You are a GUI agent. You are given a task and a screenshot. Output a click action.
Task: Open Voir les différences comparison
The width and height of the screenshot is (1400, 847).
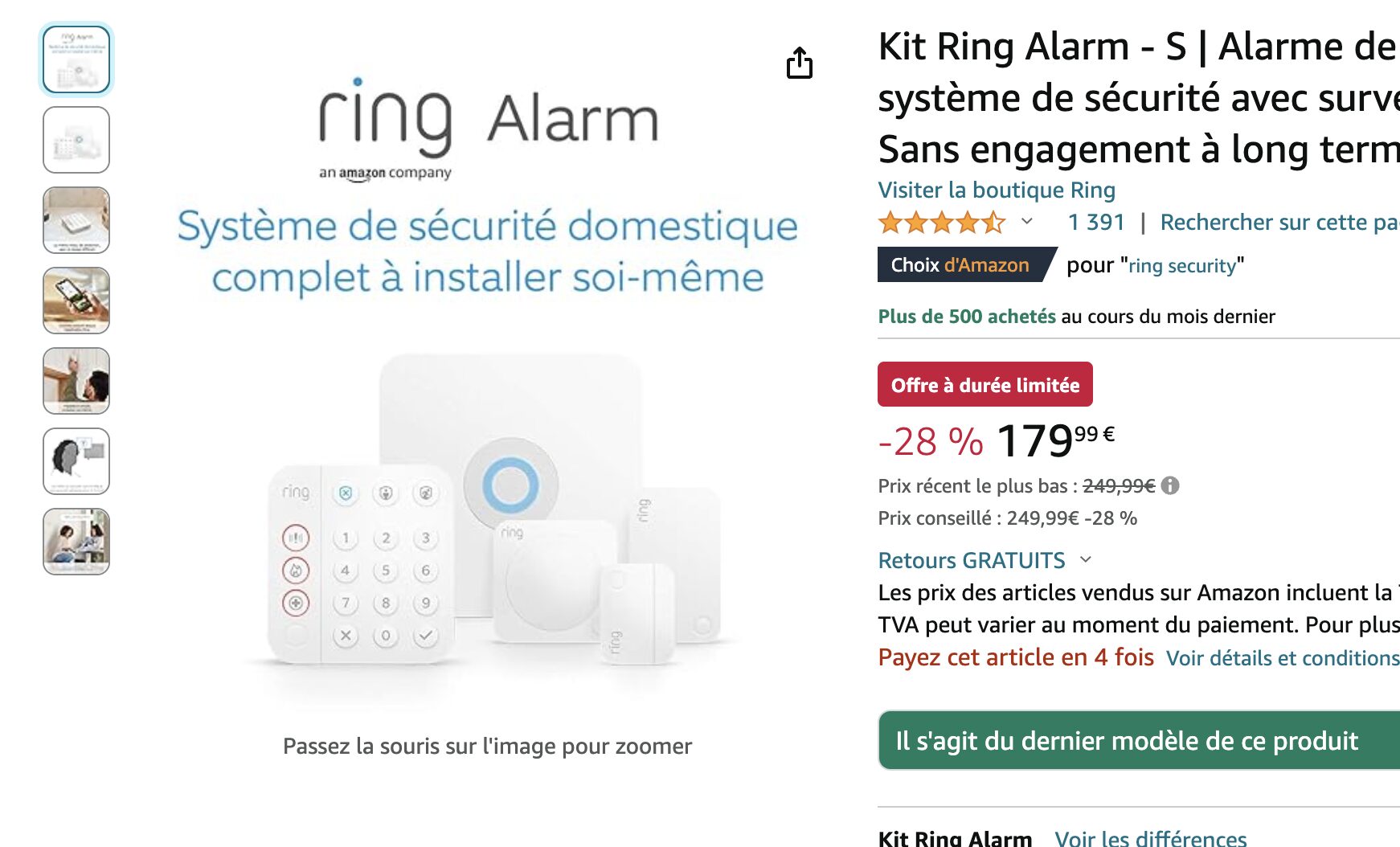pos(1151,837)
